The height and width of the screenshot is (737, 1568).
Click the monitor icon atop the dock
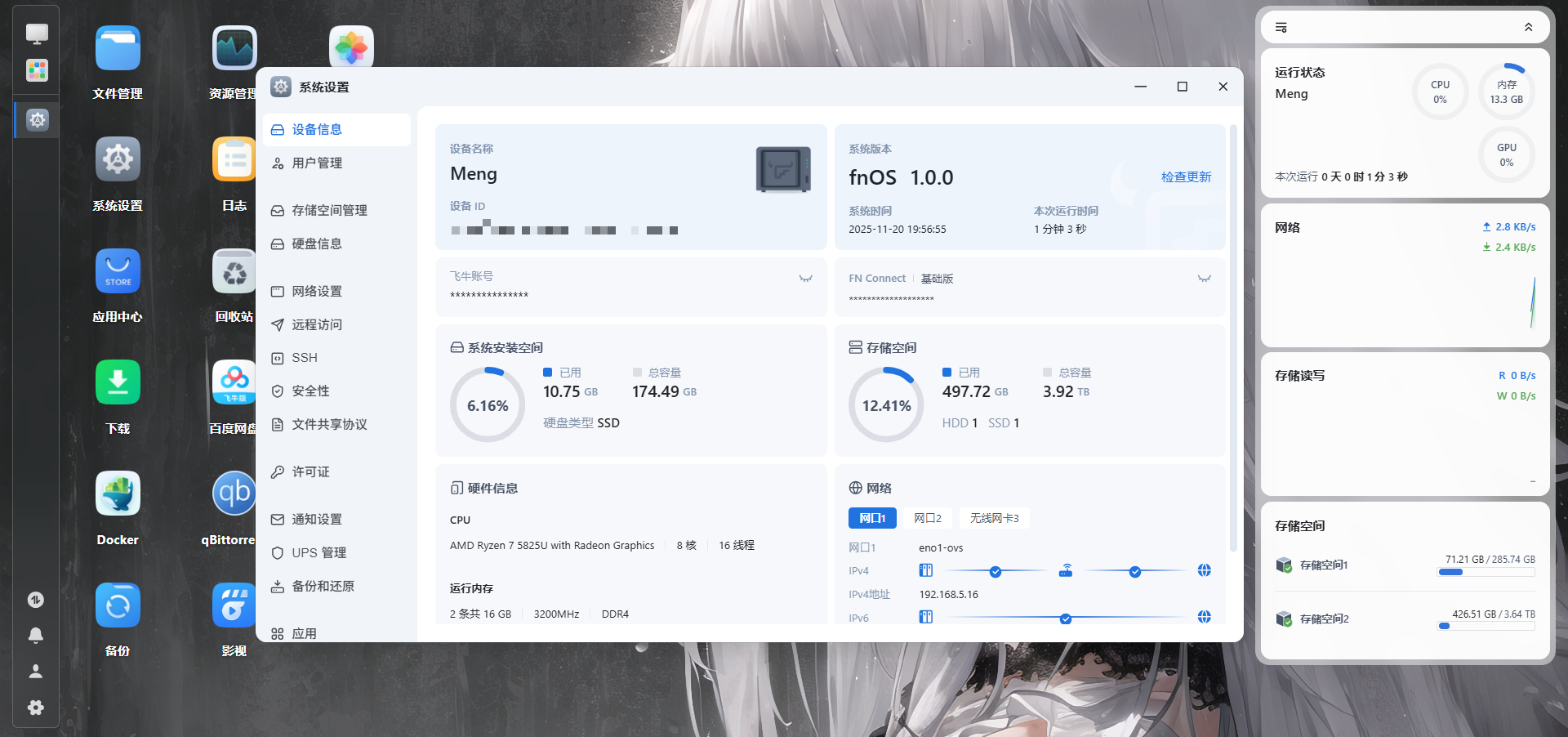(x=37, y=33)
